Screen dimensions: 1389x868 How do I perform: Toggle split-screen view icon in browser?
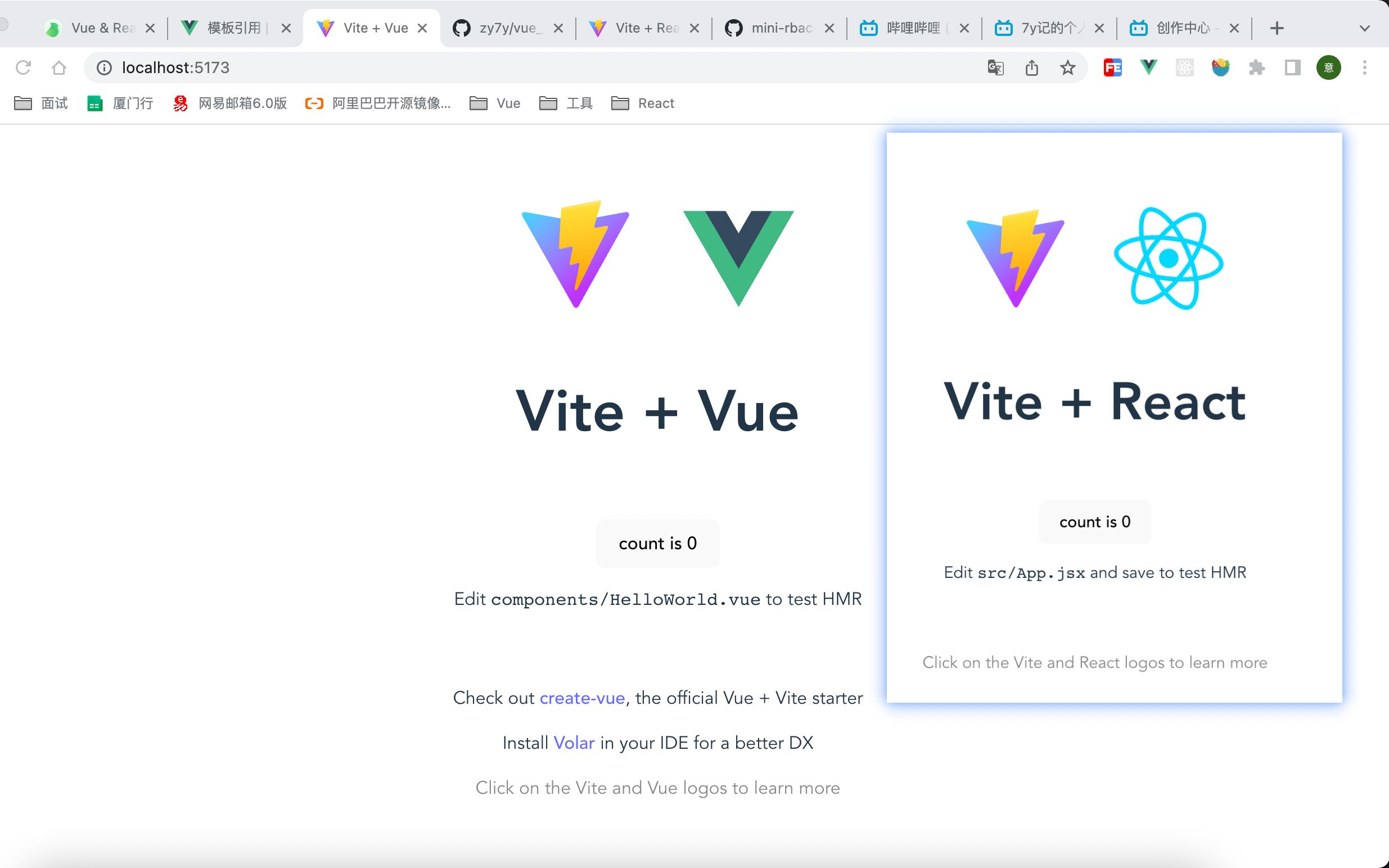click(x=1292, y=68)
